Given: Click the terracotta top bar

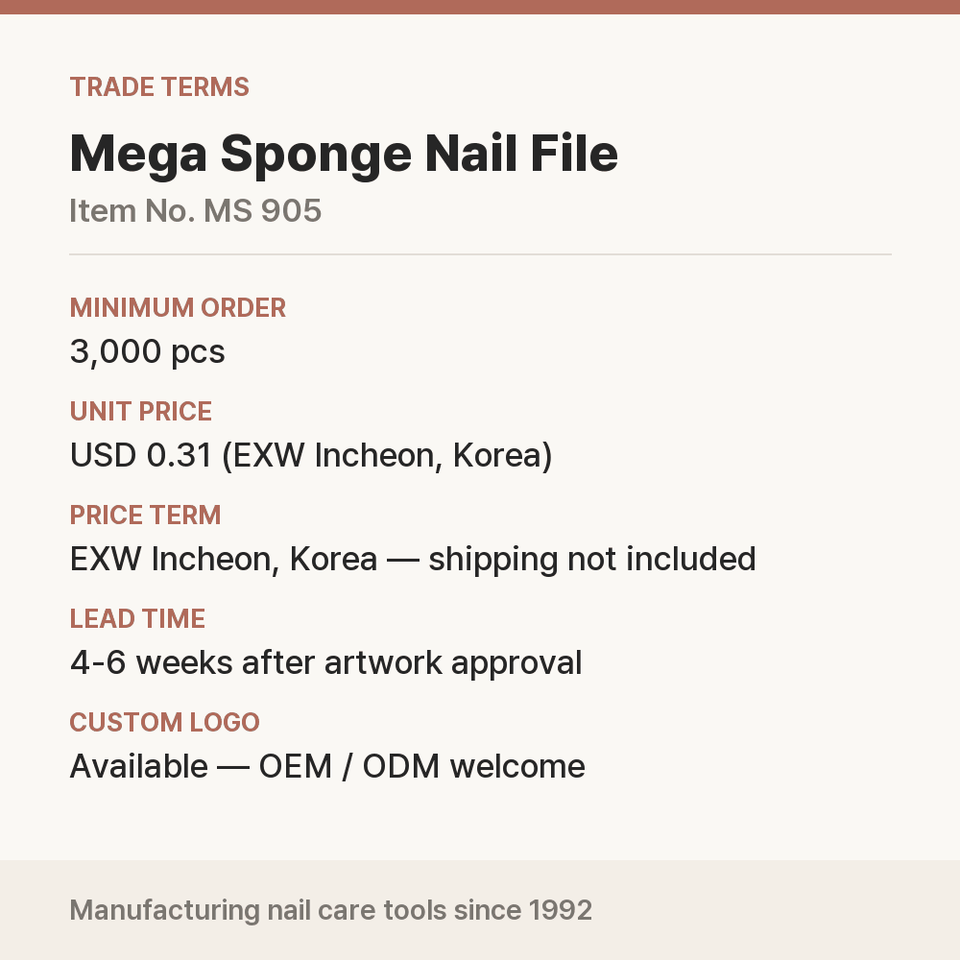Looking at the screenshot, I should (480, 7).
